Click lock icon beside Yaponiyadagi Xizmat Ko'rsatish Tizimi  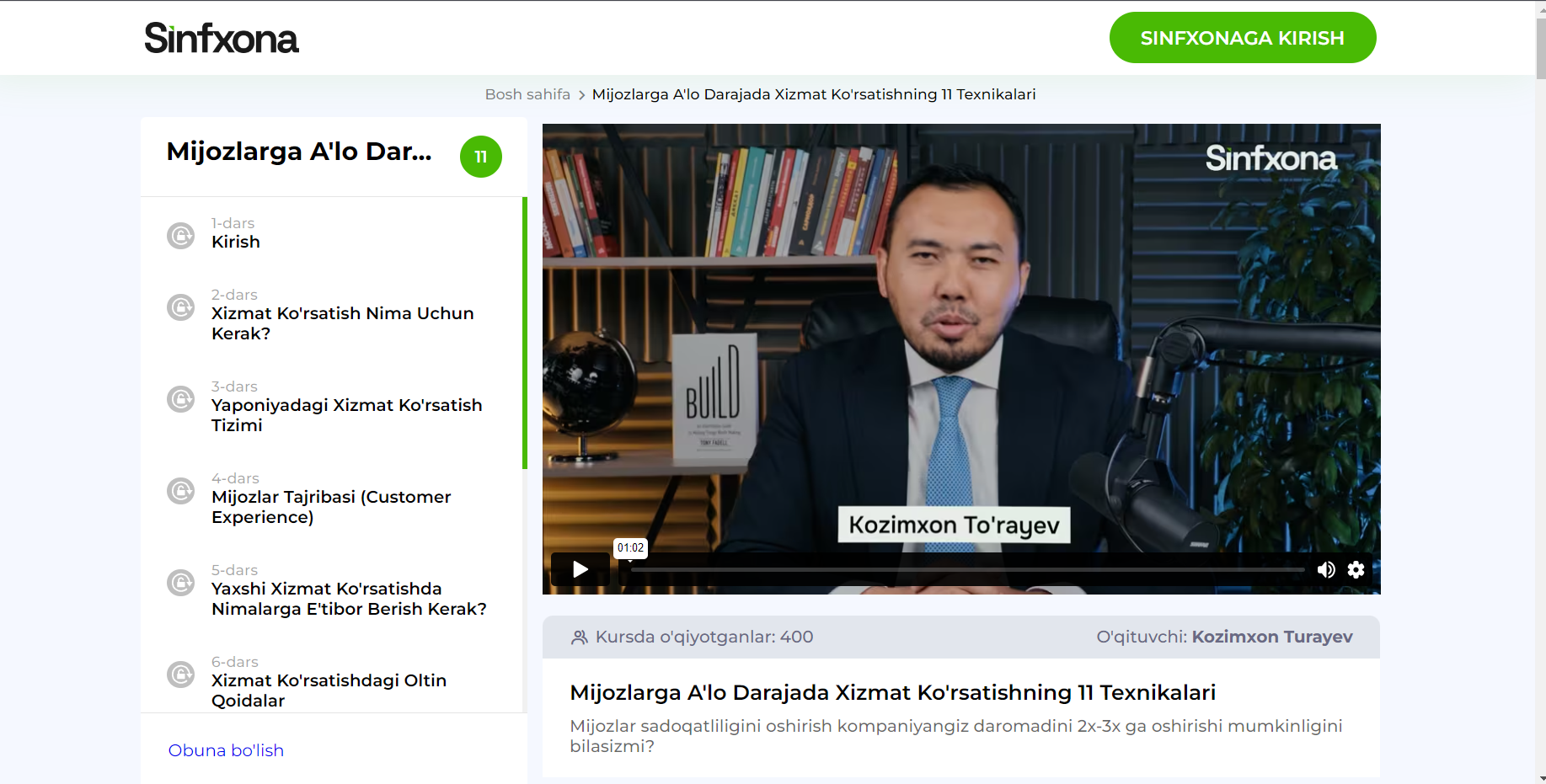tap(180, 399)
